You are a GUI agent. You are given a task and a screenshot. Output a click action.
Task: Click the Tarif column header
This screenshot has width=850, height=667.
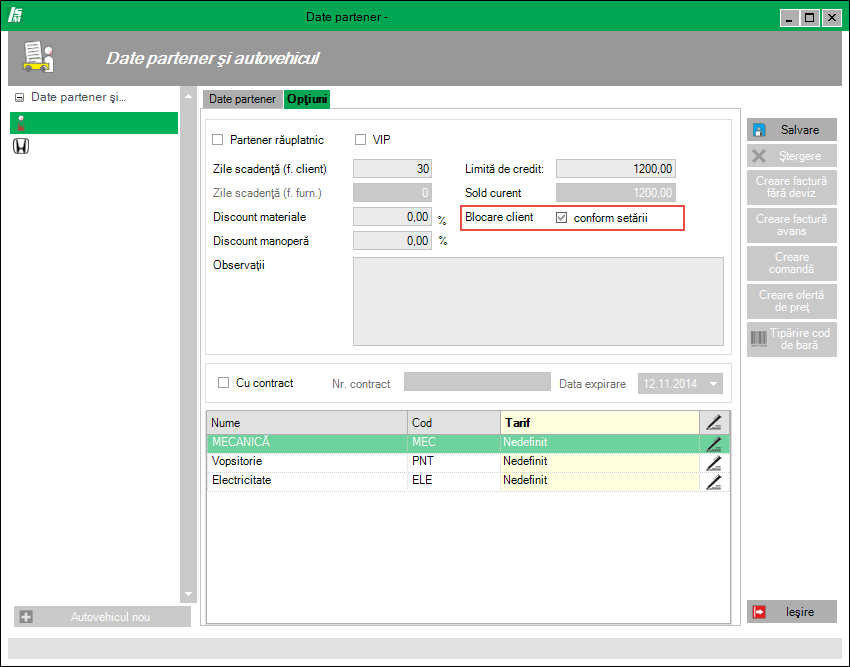pyautogui.click(x=600, y=423)
